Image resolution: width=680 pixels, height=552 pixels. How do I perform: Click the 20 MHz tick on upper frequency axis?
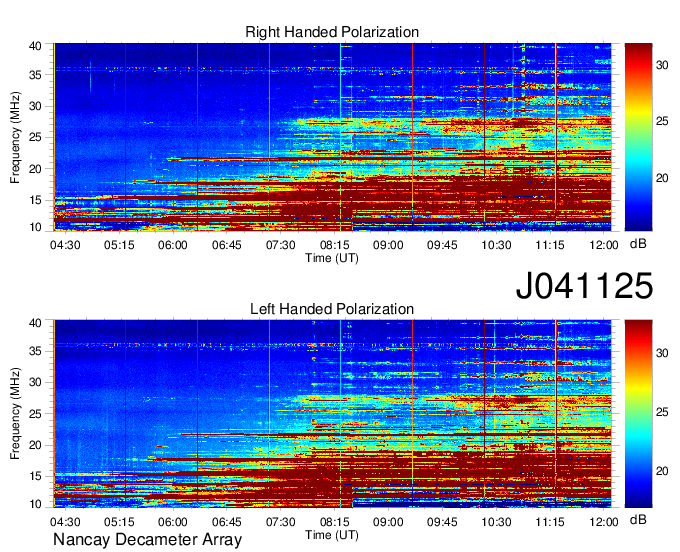(x=35, y=169)
